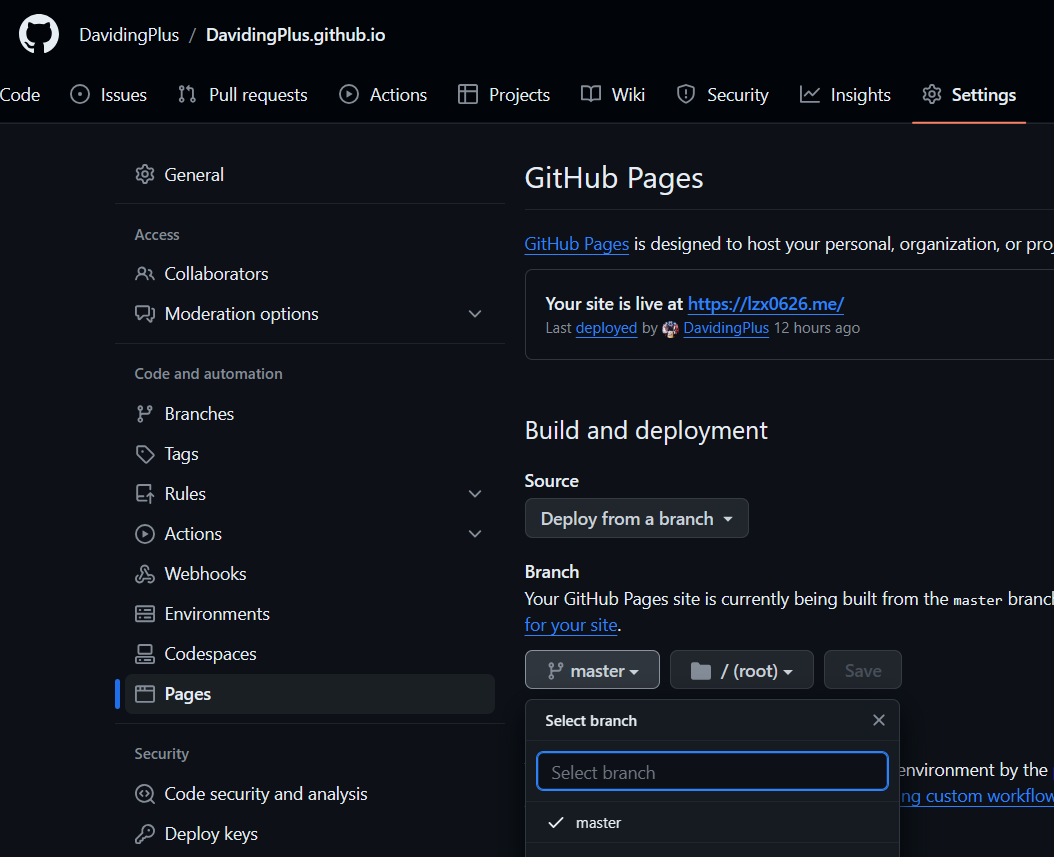Viewport: 1054px width, 857px height.
Task: Click the disabled Save button
Action: 862,670
